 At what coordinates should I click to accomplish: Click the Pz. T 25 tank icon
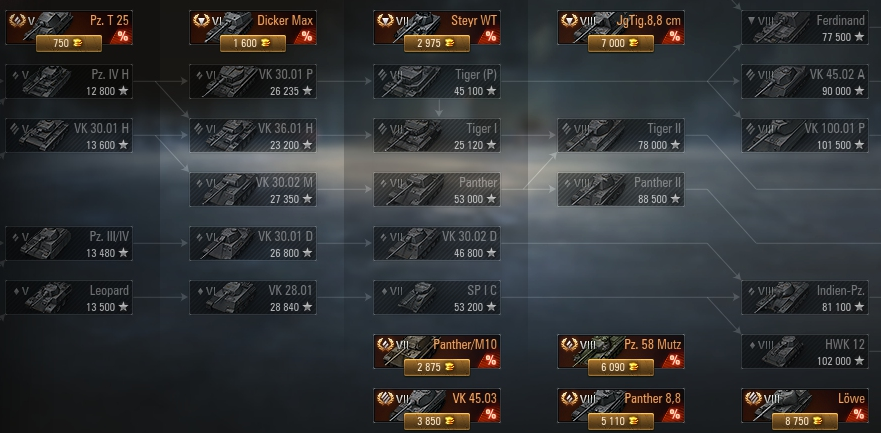click(51, 24)
